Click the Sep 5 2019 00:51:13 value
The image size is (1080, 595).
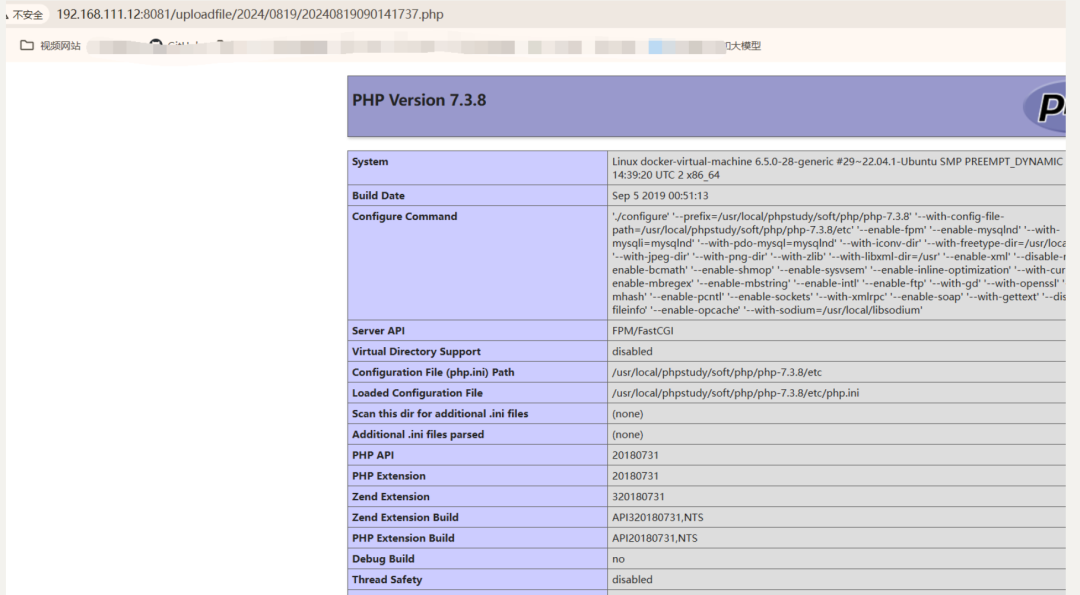(x=660, y=196)
